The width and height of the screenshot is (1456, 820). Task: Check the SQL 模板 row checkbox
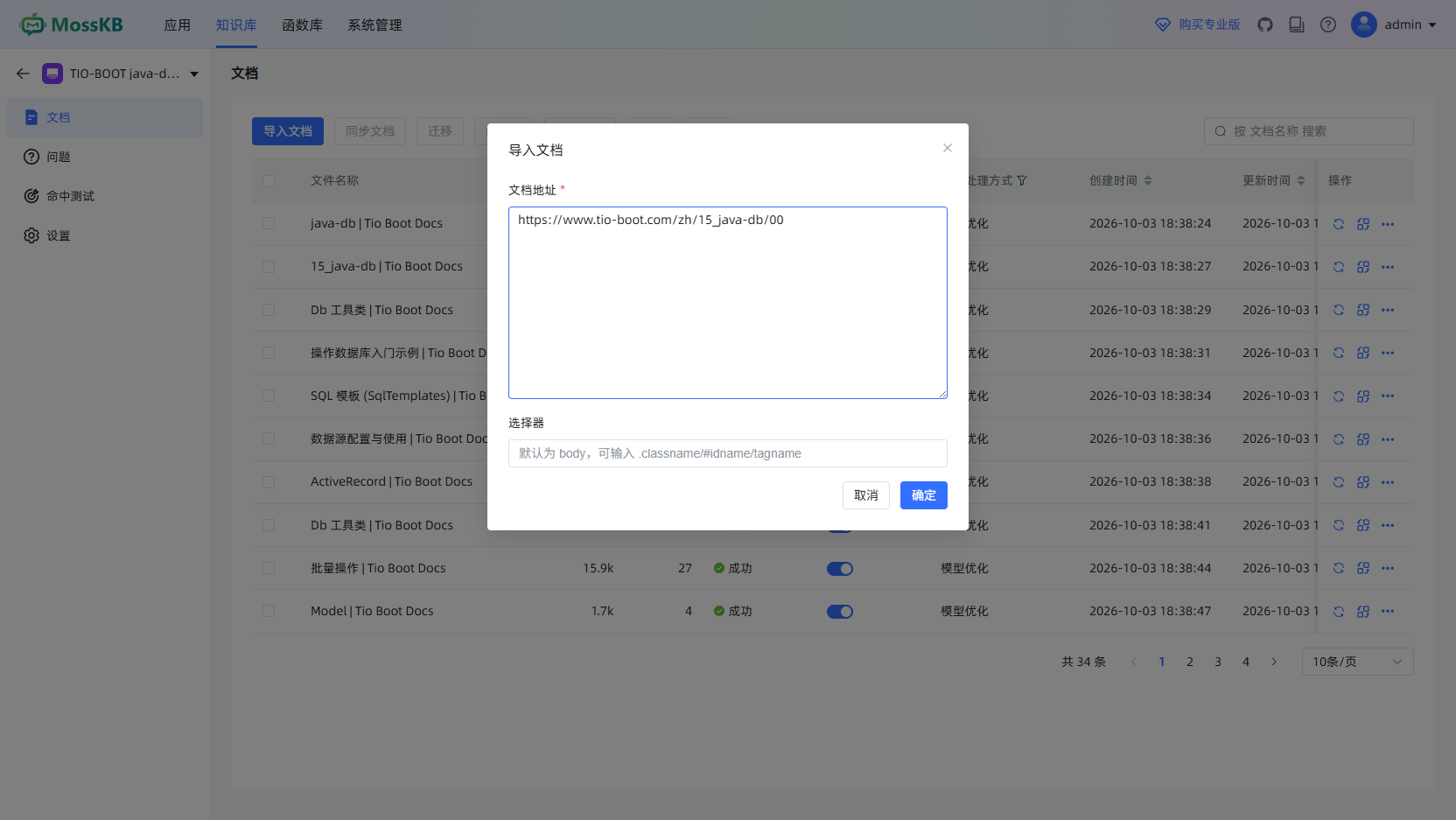(x=269, y=396)
